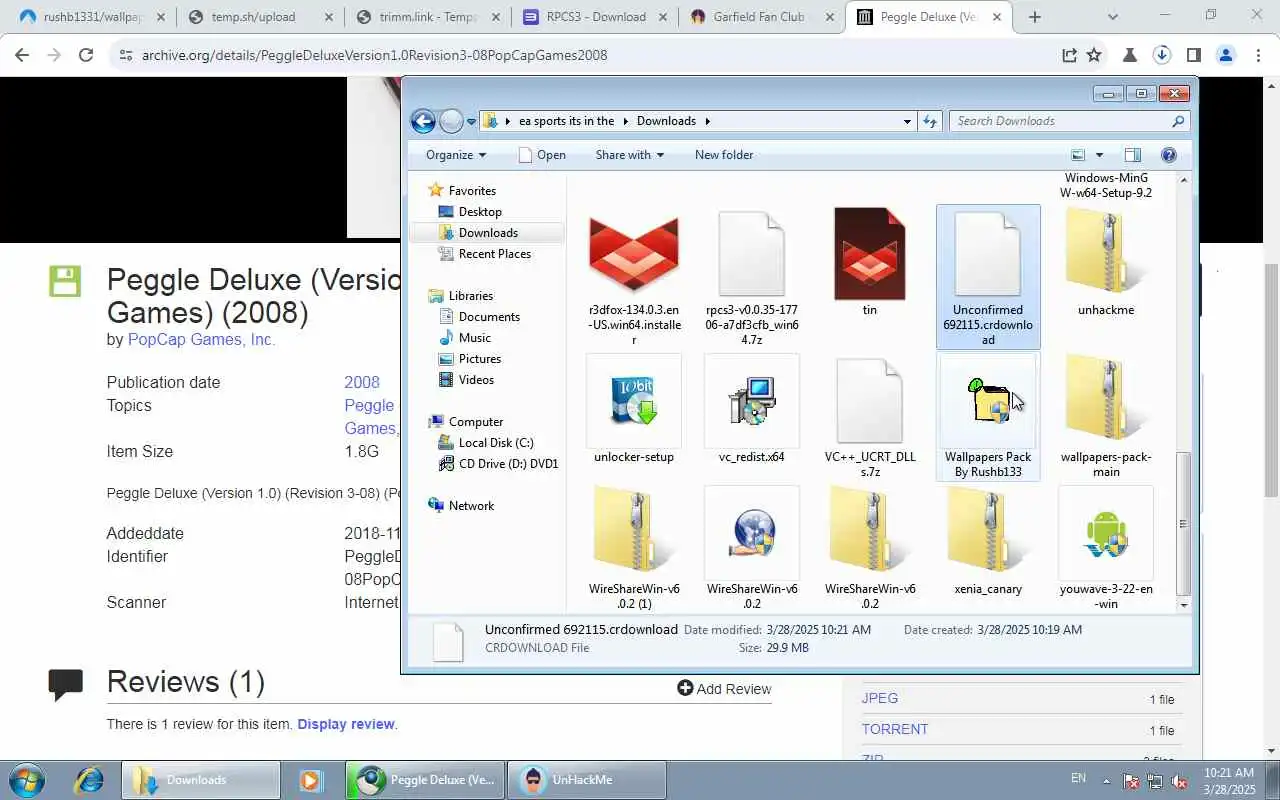Click the browser reload button
The width and height of the screenshot is (1280, 800).
tap(86, 55)
